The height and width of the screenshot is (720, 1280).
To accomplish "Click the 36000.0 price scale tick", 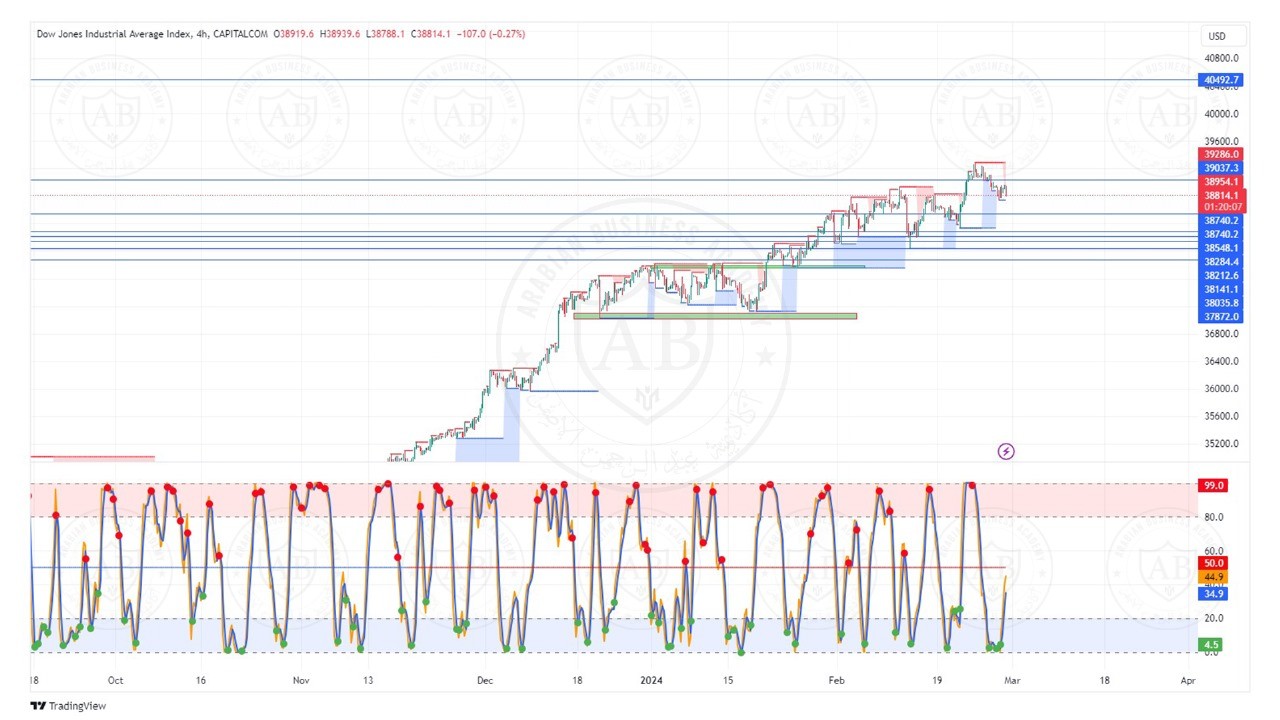I will coord(1221,389).
